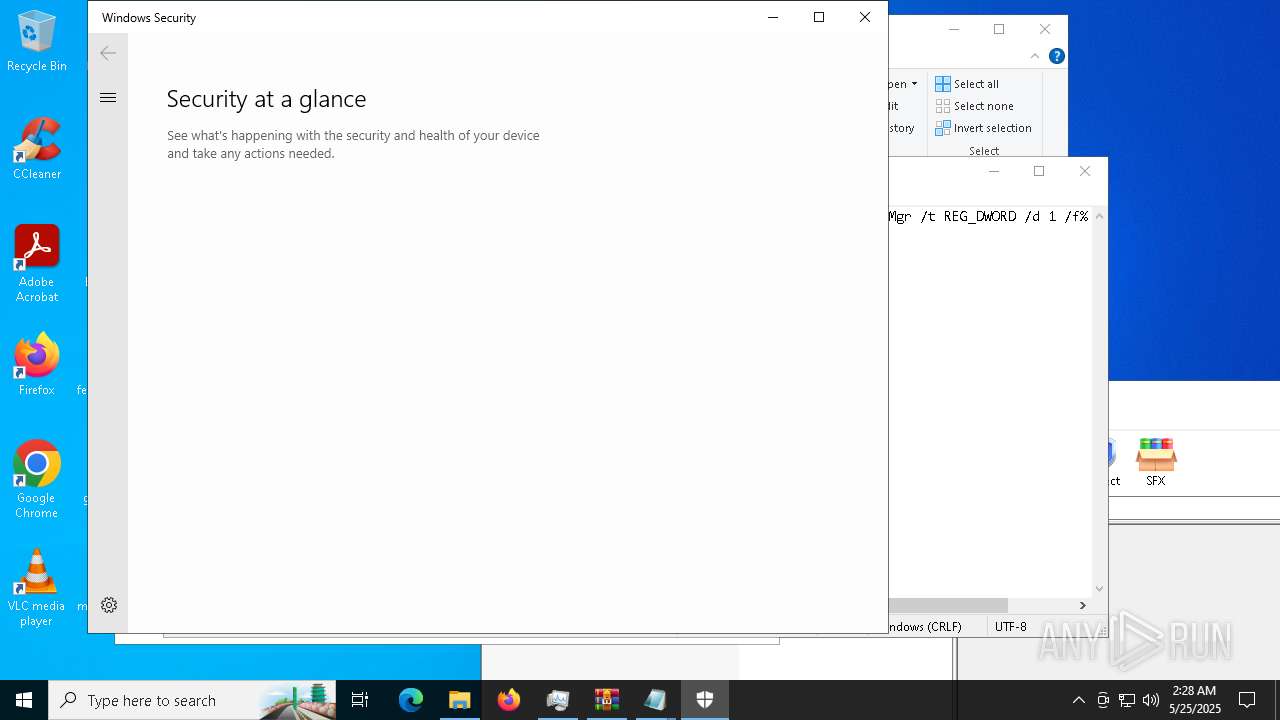The image size is (1280, 720).
Task: Go back in Windows Security
Action: click(108, 53)
